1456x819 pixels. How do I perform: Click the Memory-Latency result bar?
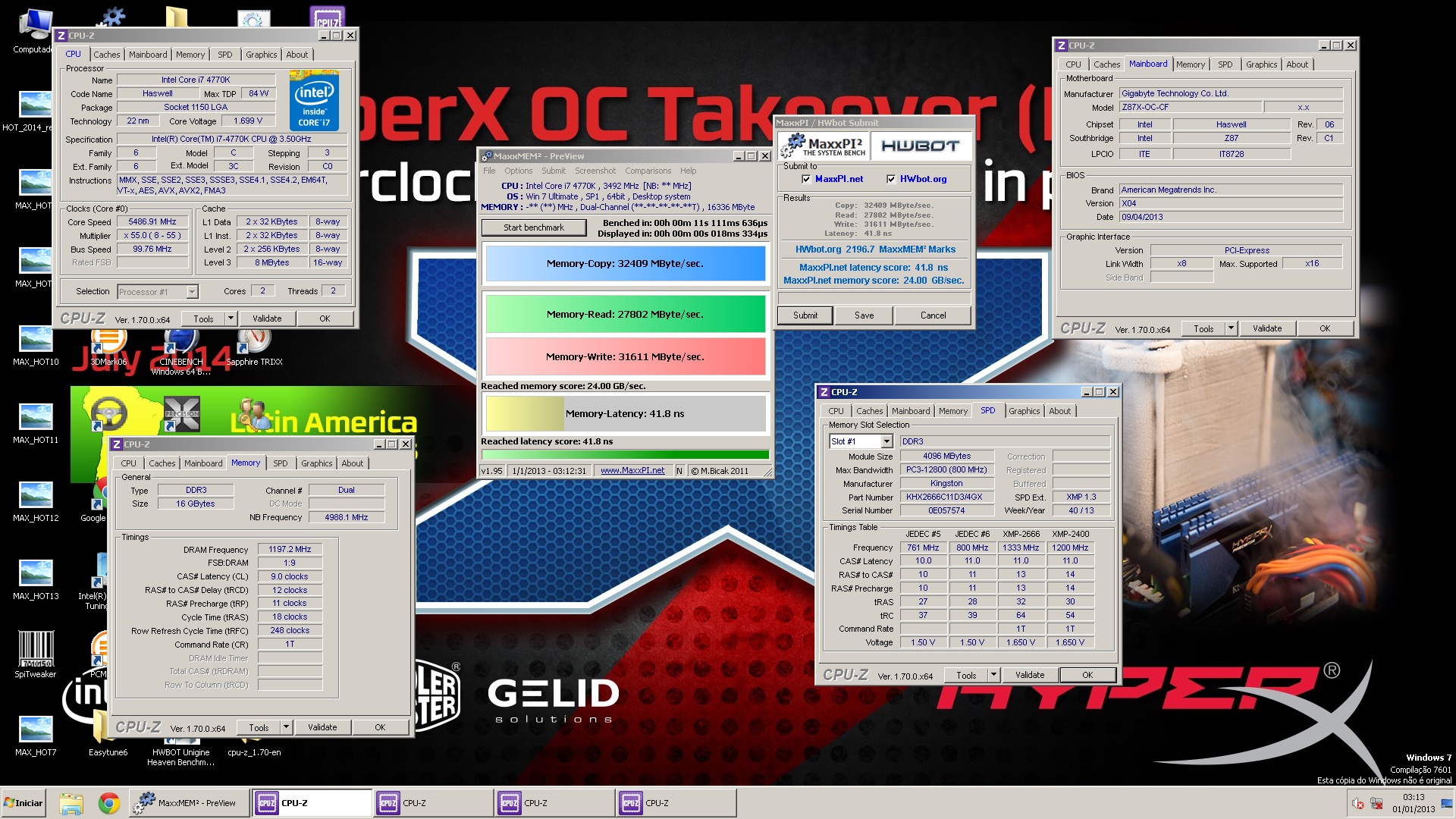coord(625,414)
